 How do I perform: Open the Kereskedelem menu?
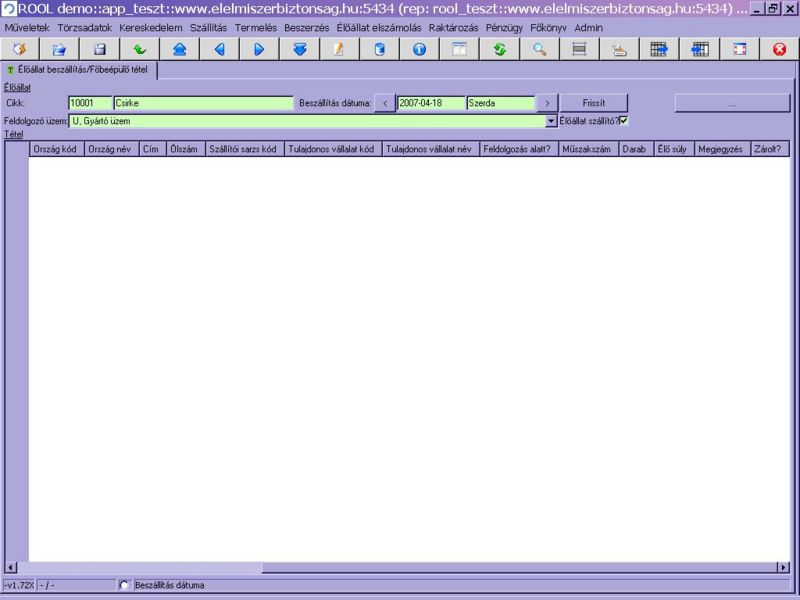tap(150, 27)
